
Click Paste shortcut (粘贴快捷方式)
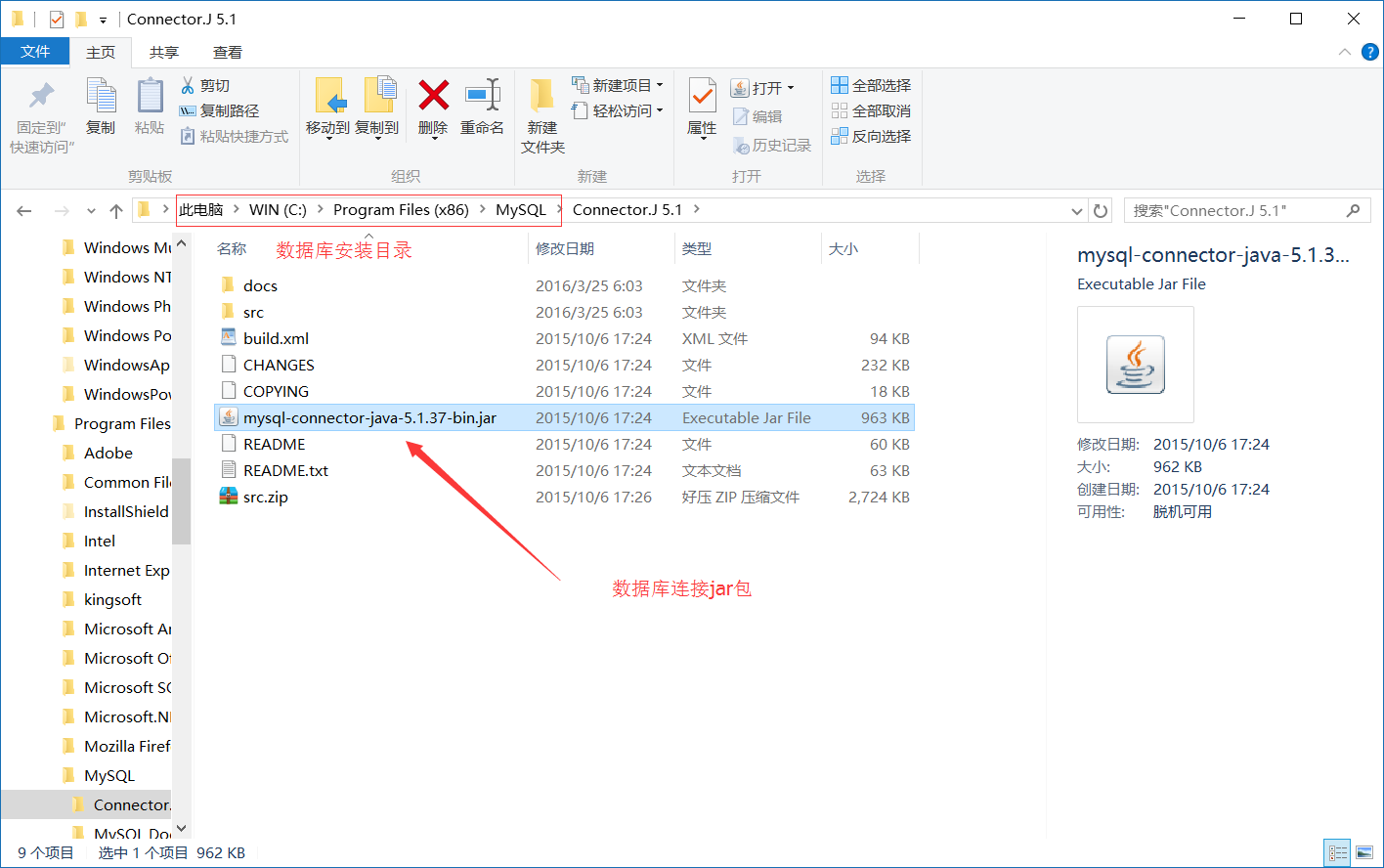235,137
